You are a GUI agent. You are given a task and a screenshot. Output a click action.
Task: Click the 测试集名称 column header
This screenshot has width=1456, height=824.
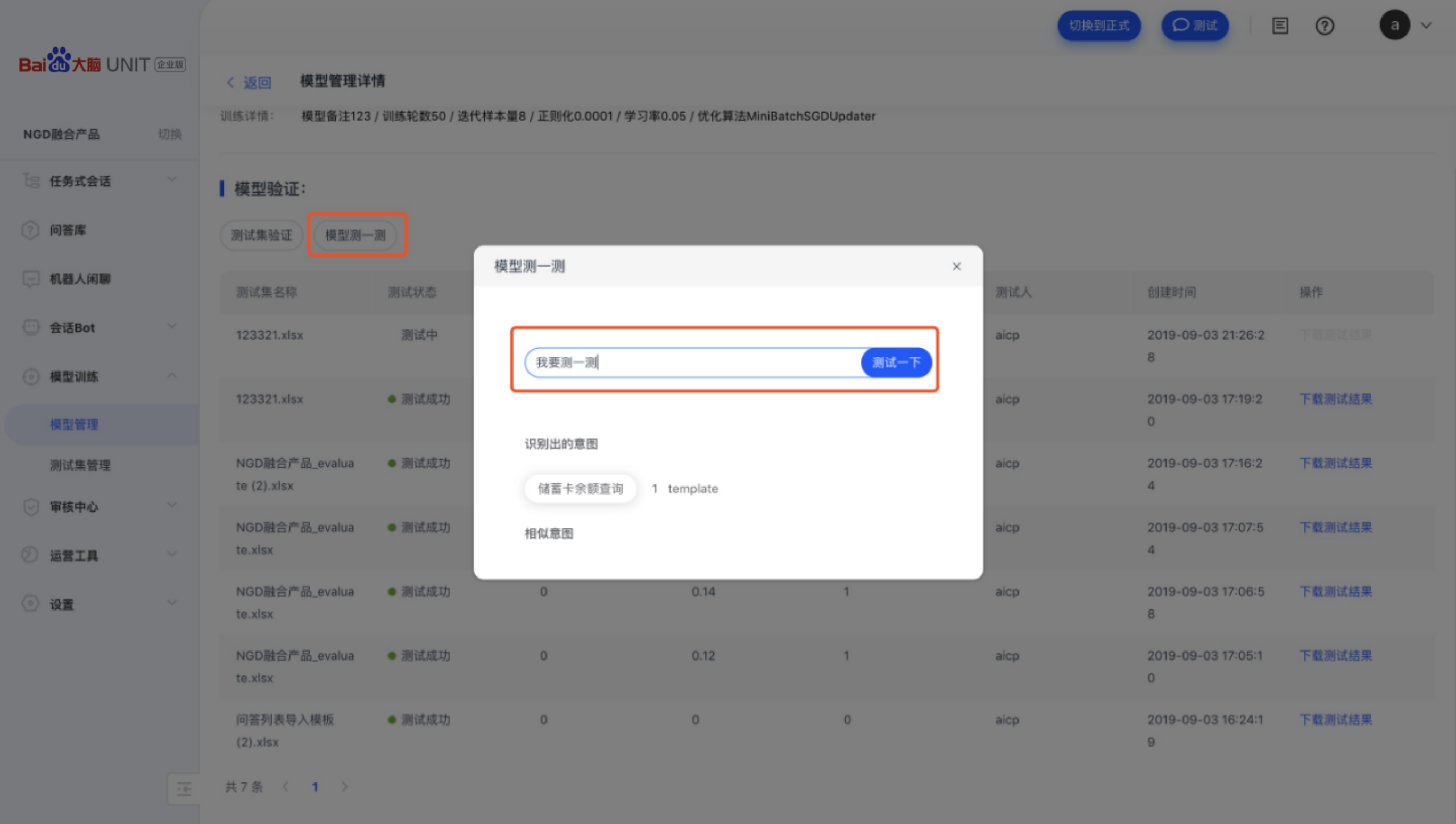tap(267, 292)
